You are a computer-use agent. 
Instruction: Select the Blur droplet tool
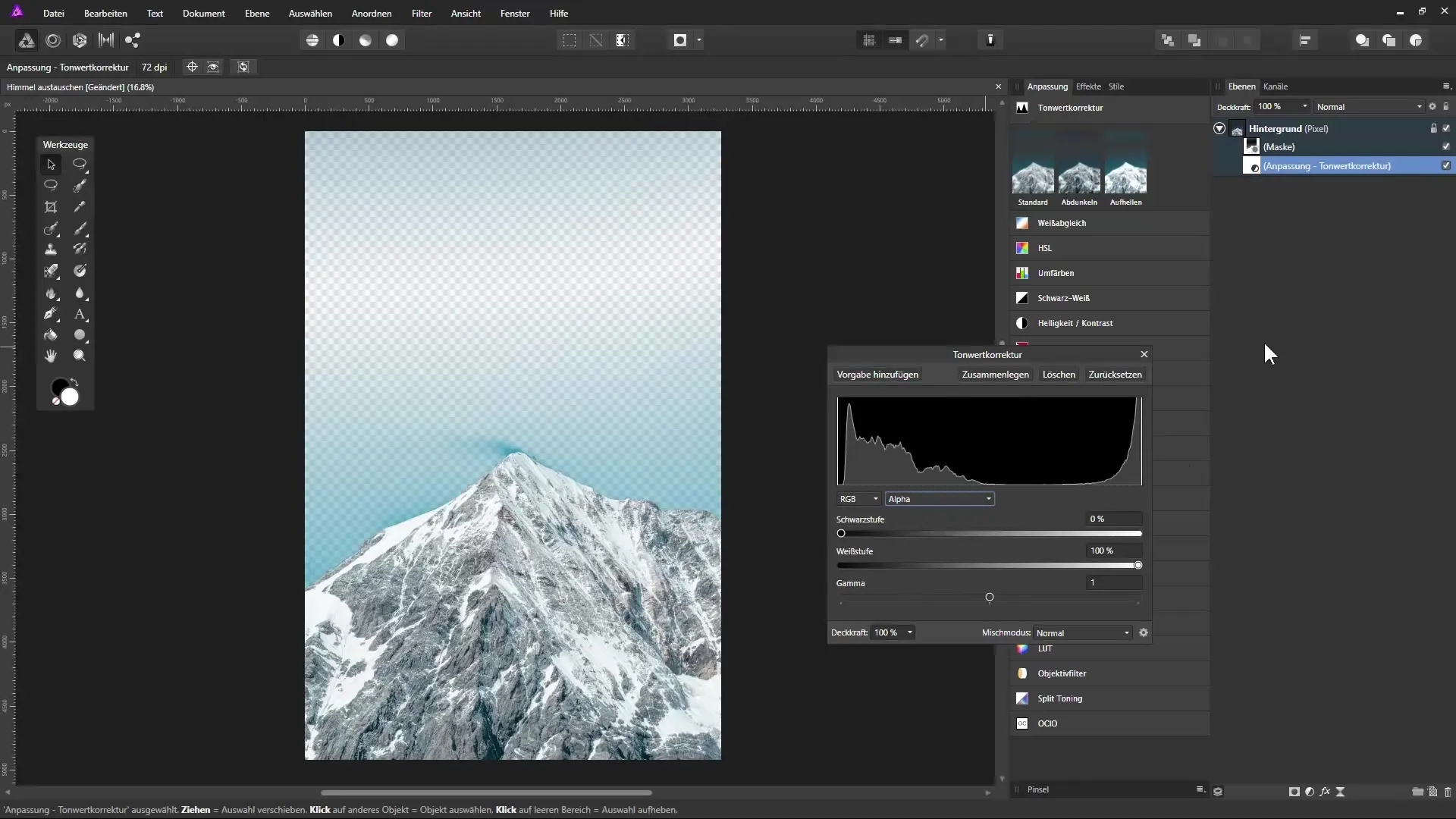point(80,293)
